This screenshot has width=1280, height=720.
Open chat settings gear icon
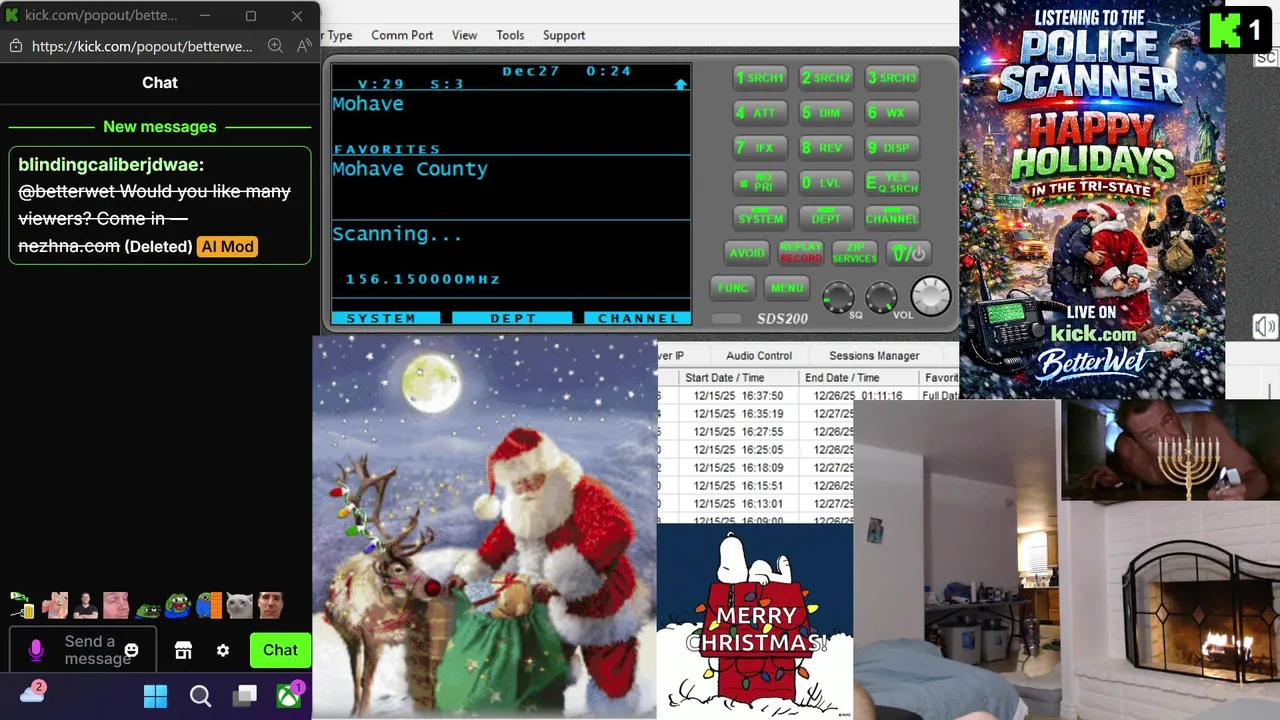click(x=223, y=650)
